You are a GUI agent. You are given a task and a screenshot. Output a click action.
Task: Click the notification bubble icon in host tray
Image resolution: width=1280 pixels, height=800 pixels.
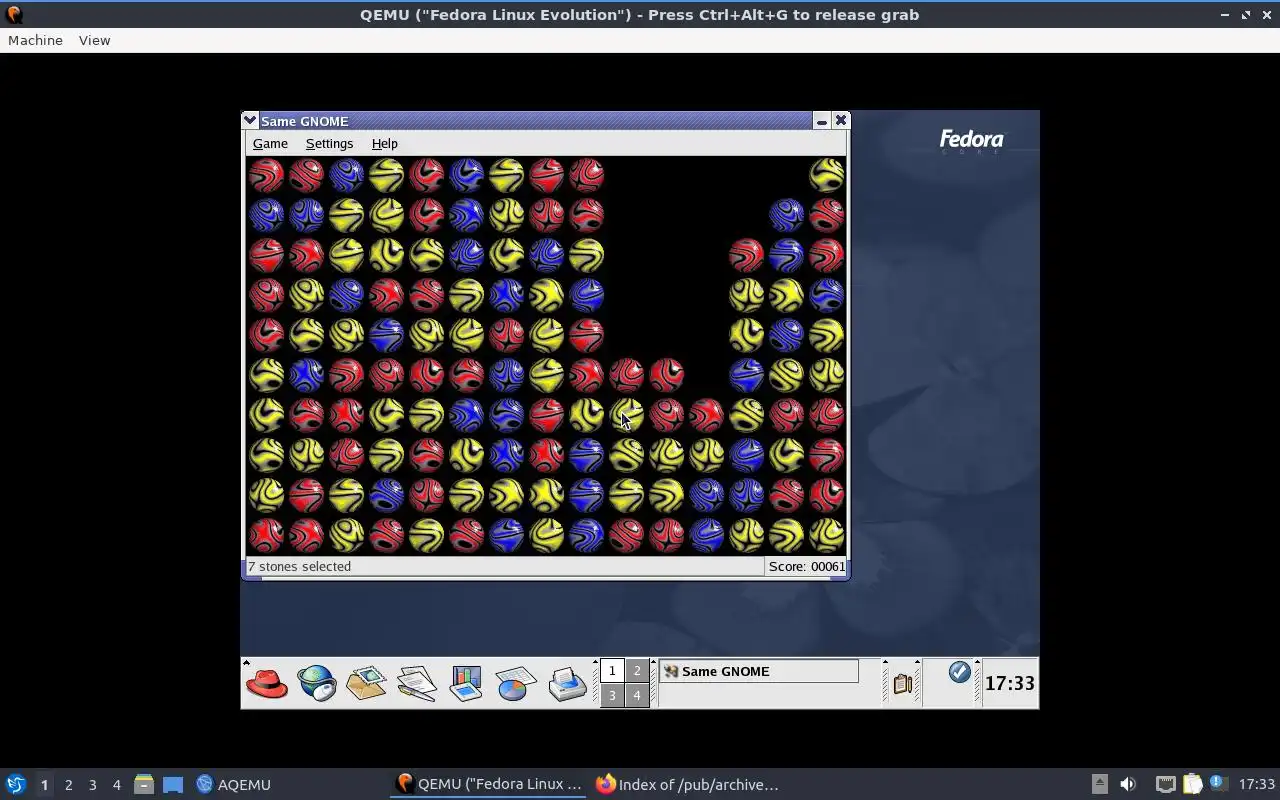(x=1218, y=783)
